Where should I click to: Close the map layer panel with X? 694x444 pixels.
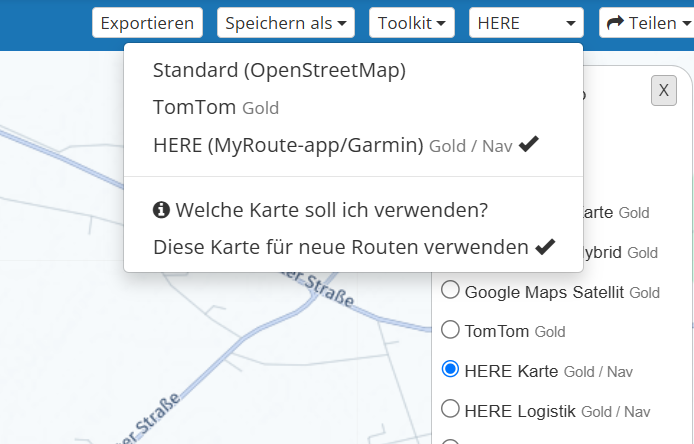(x=663, y=90)
